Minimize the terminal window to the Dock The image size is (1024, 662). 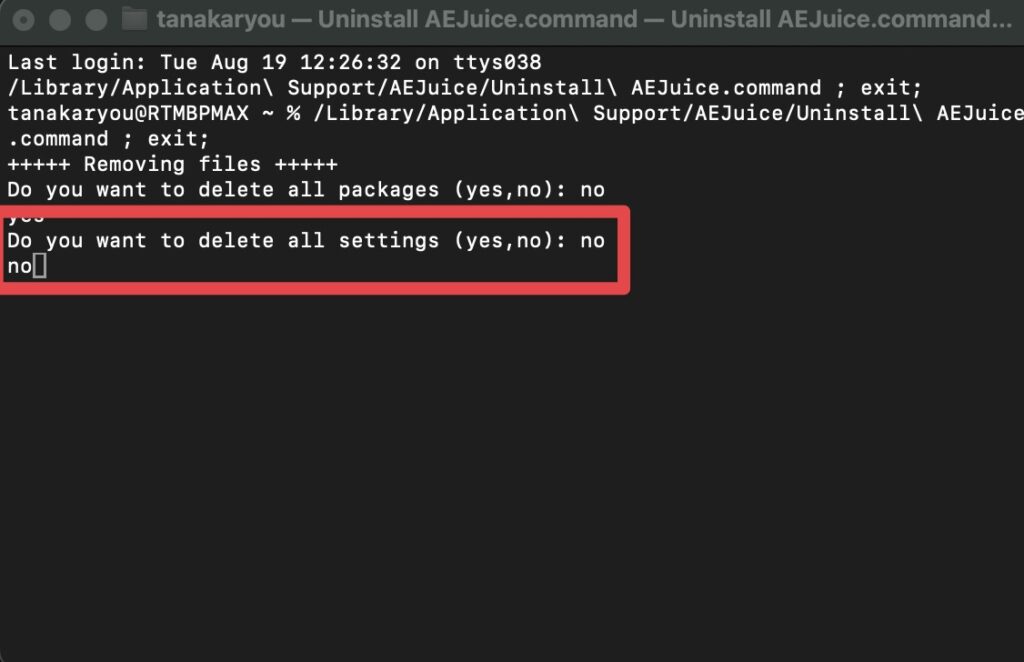60,20
